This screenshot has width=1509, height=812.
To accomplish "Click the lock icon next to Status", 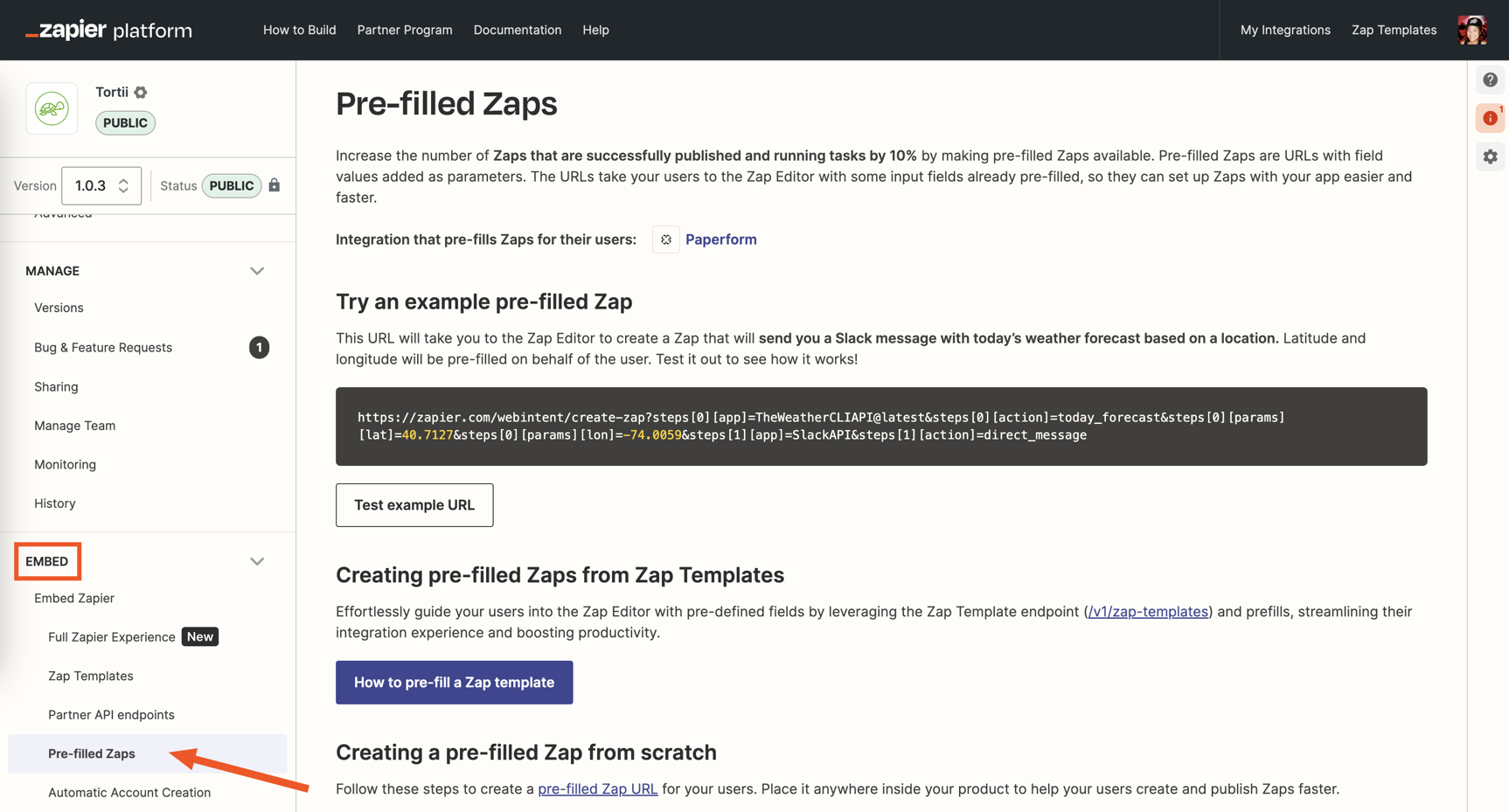I will coord(275,185).
